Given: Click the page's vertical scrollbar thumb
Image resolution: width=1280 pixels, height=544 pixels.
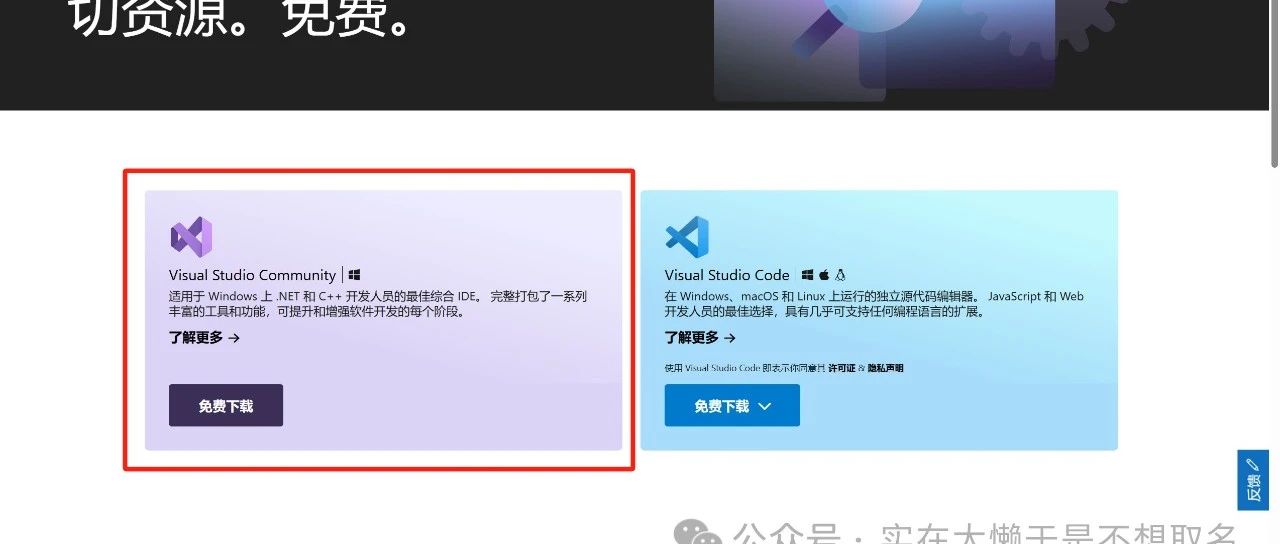Looking at the screenshot, I should click(x=1274, y=85).
